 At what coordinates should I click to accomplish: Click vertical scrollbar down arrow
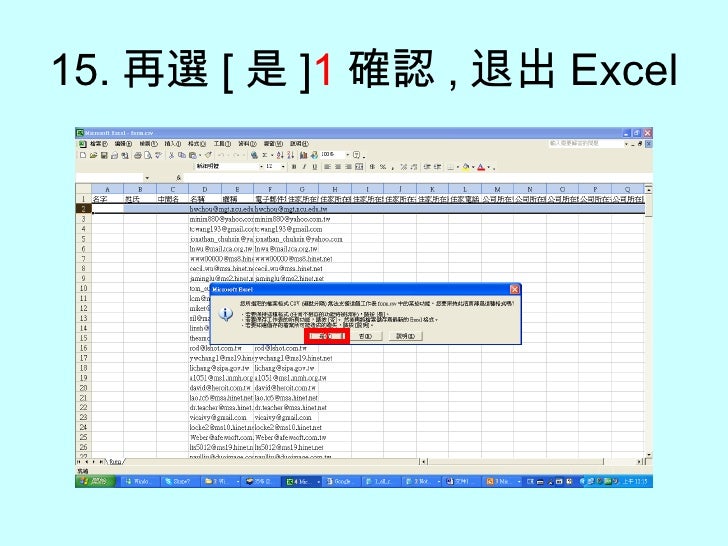[x=649, y=455]
